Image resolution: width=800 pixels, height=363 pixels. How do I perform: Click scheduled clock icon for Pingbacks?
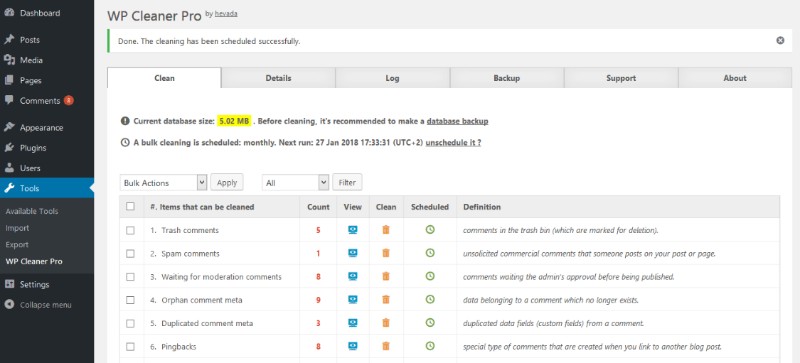click(x=430, y=346)
